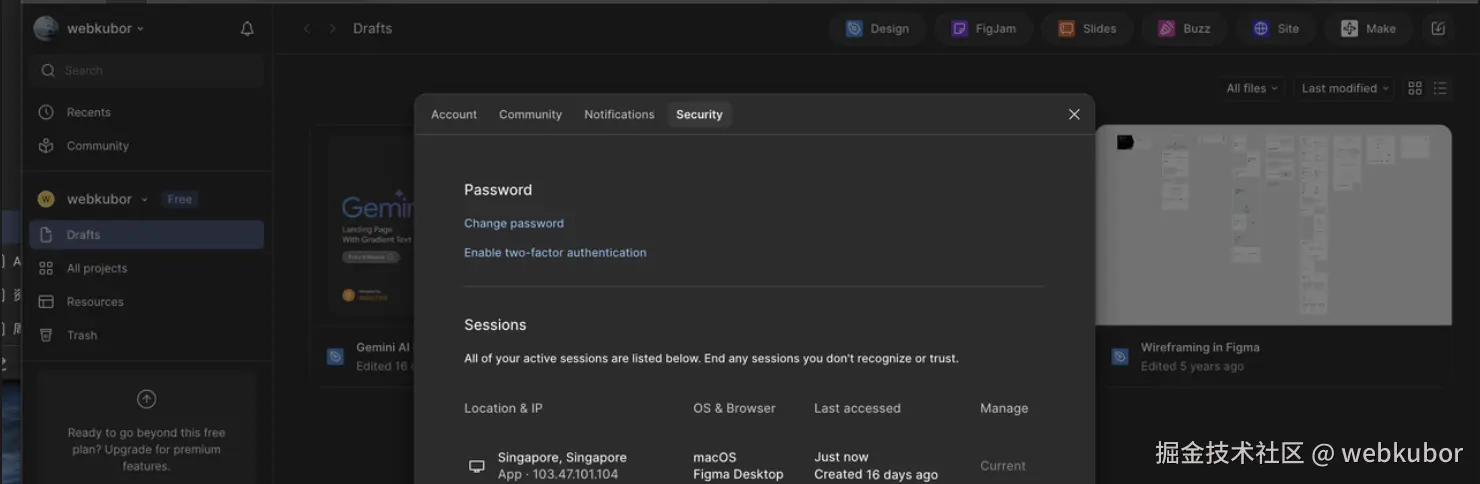The width and height of the screenshot is (1480, 484).
Task: Open the All files filter dropdown
Action: click(1252, 88)
